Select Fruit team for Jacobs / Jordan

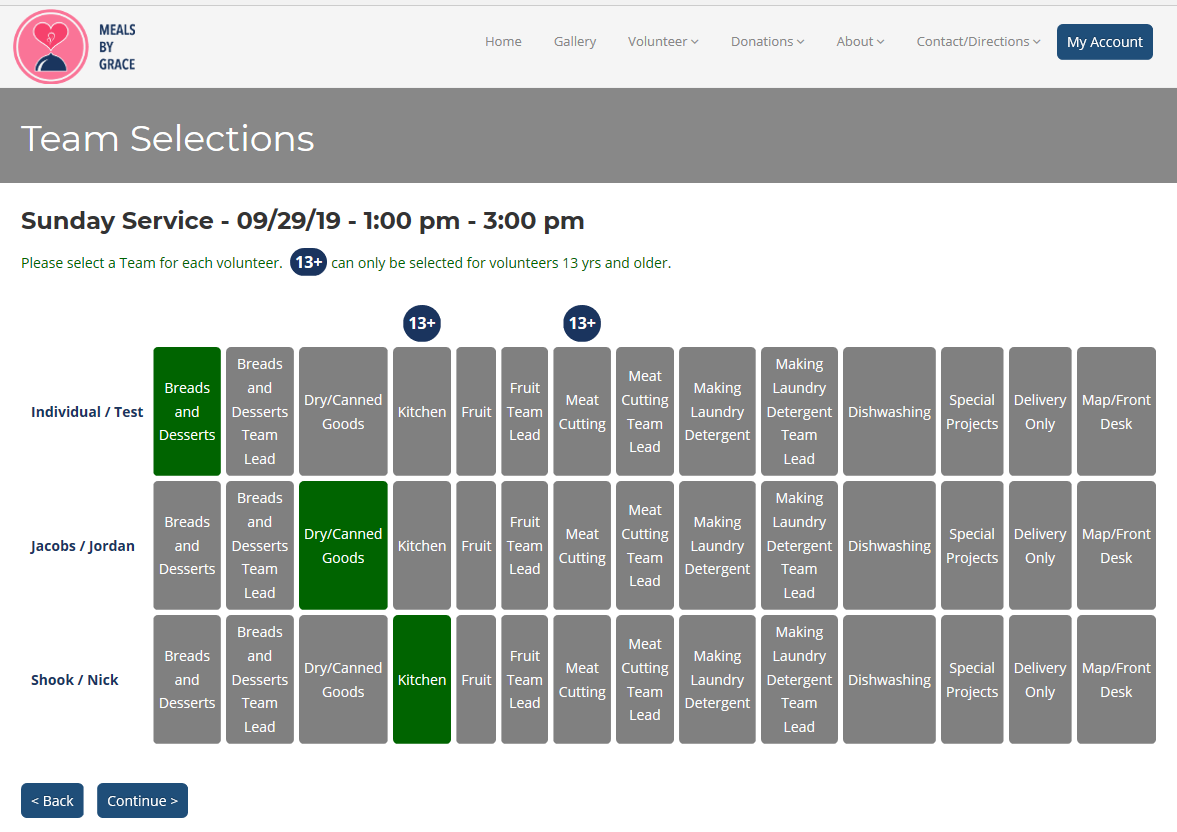[x=476, y=545]
